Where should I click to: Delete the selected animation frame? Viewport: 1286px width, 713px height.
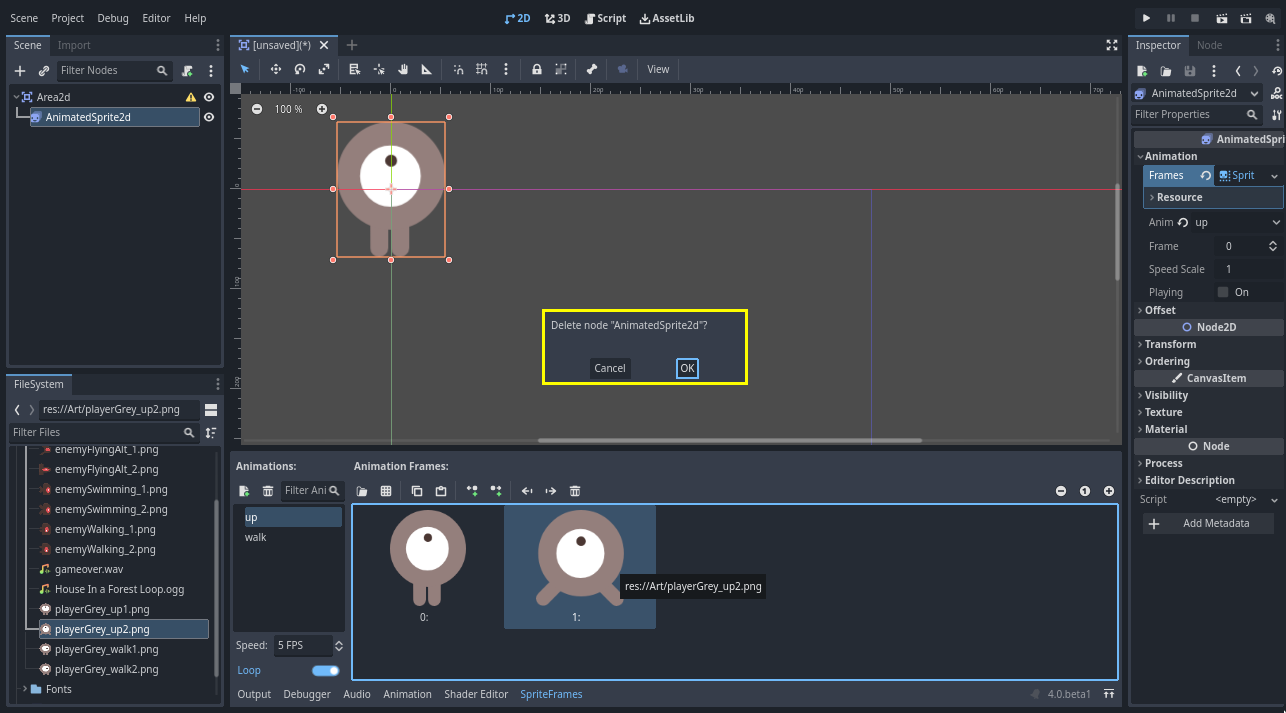coord(575,491)
